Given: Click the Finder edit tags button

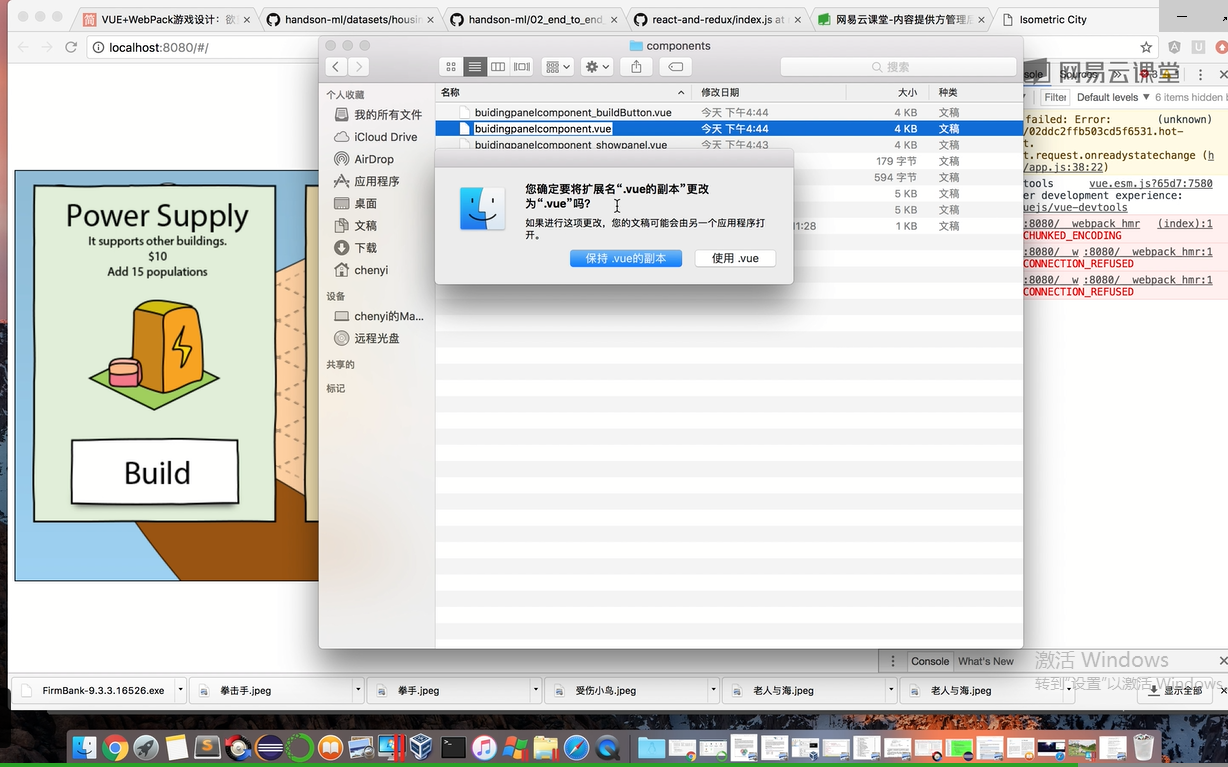Looking at the screenshot, I should (675, 67).
